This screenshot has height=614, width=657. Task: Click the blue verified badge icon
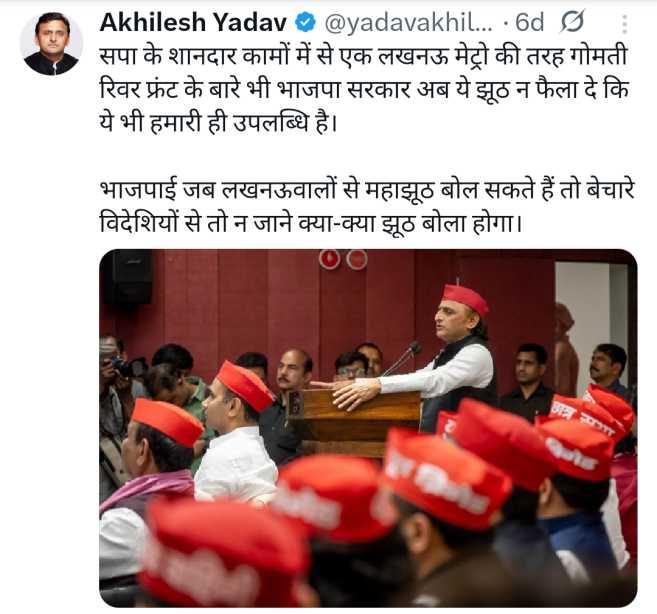point(305,22)
